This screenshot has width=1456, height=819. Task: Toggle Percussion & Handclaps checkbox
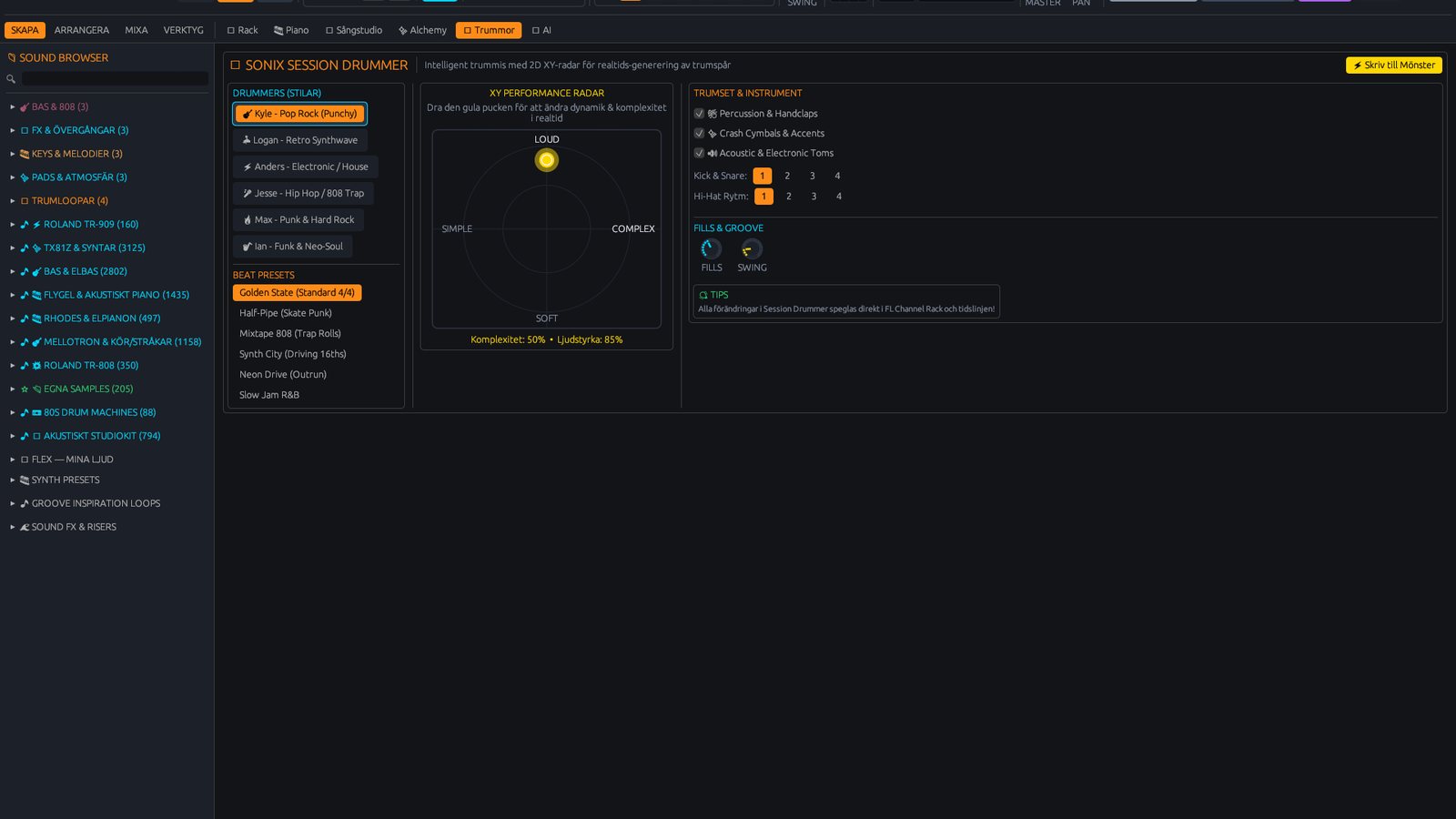pyautogui.click(x=699, y=114)
